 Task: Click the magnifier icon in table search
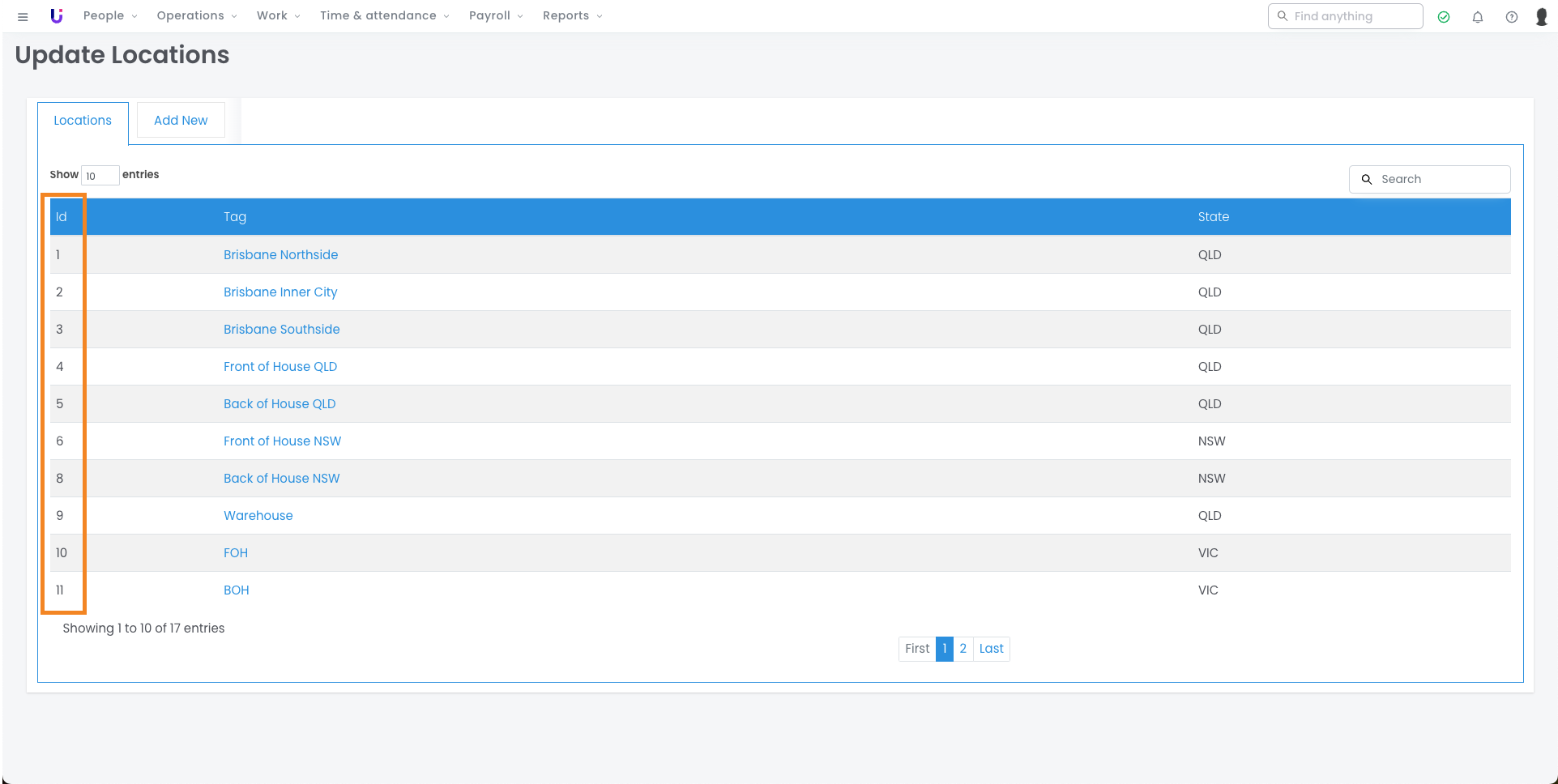pyautogui.click(x=1367, y=180)
